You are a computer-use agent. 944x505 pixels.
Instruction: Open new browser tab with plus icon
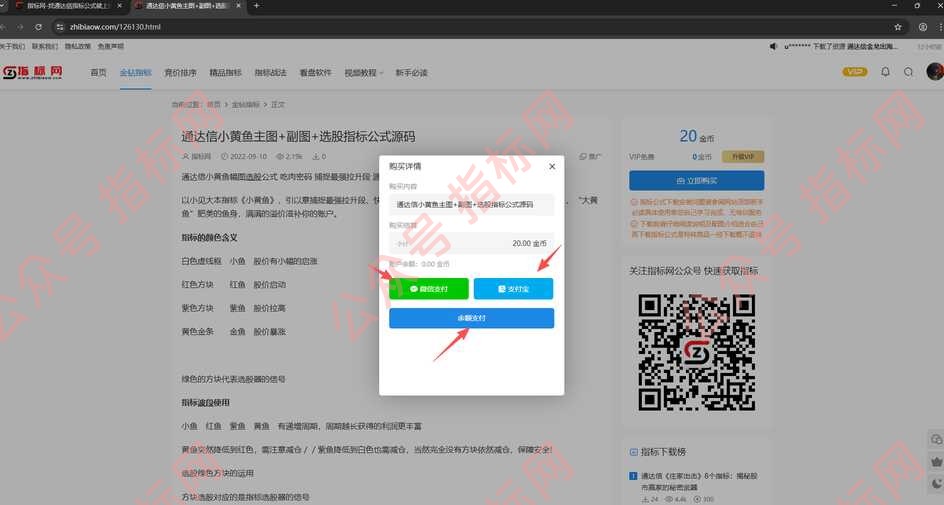257,6
